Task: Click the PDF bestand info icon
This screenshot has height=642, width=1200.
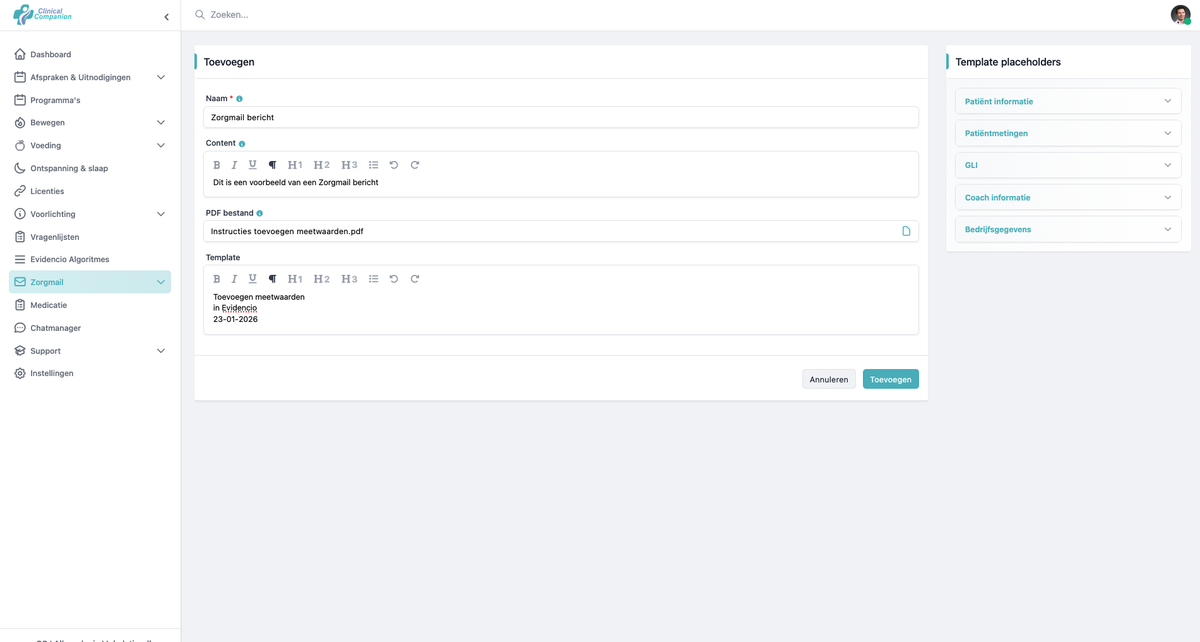Action: pyautogui.click(x=260, y=213)
